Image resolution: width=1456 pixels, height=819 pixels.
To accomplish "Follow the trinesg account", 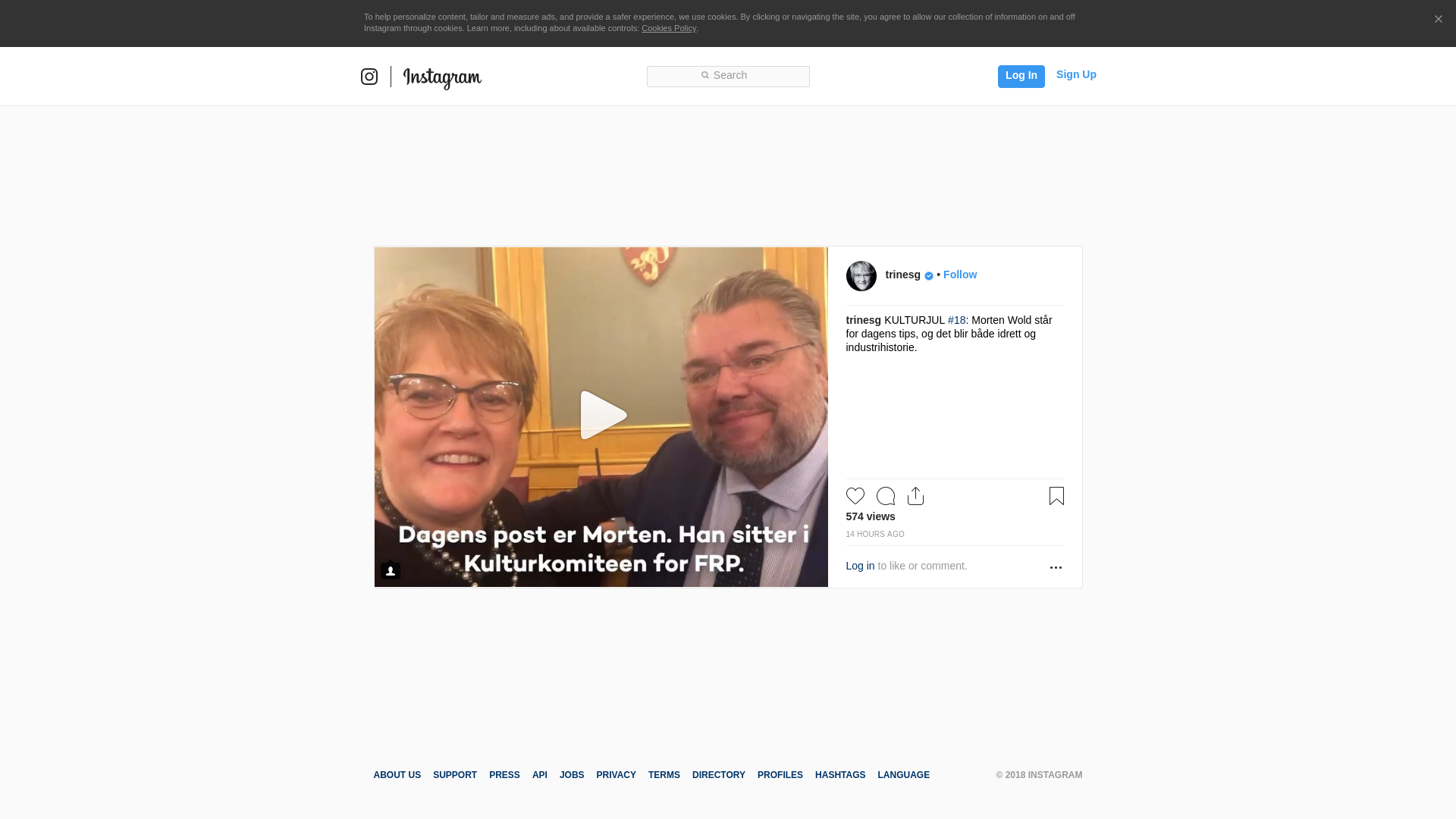I will coord(960,275).
